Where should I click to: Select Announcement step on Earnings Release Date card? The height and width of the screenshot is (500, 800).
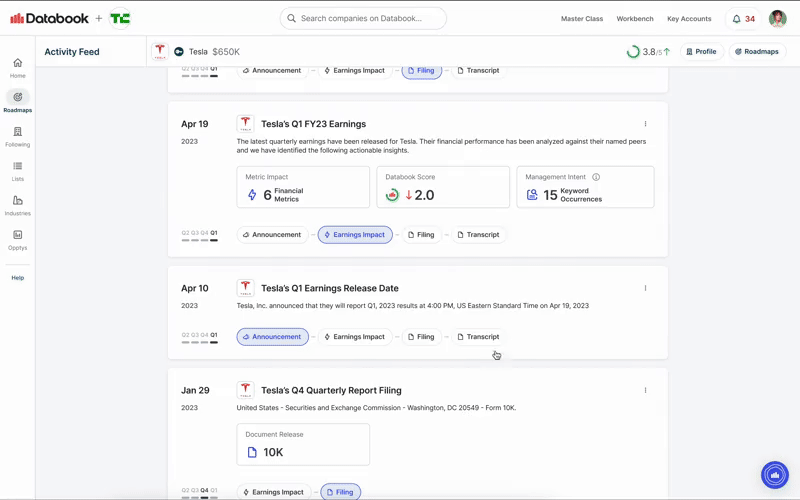click(272, 337)
